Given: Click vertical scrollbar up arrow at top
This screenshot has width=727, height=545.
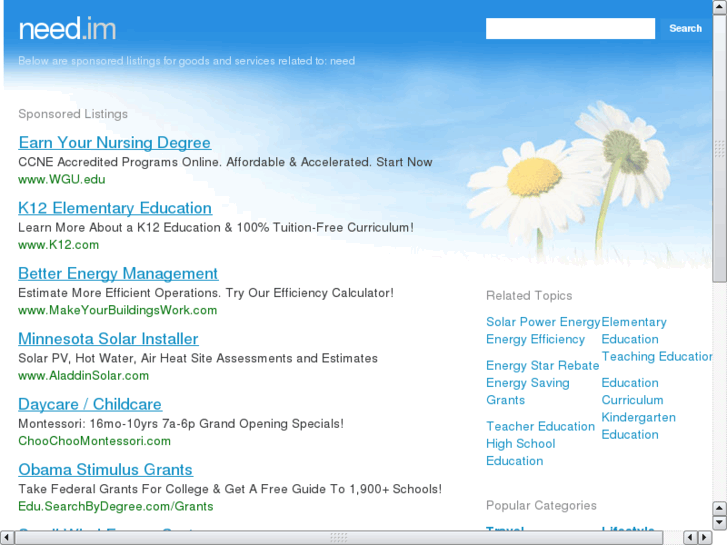Looking at the screenshot, I should 720,6.
